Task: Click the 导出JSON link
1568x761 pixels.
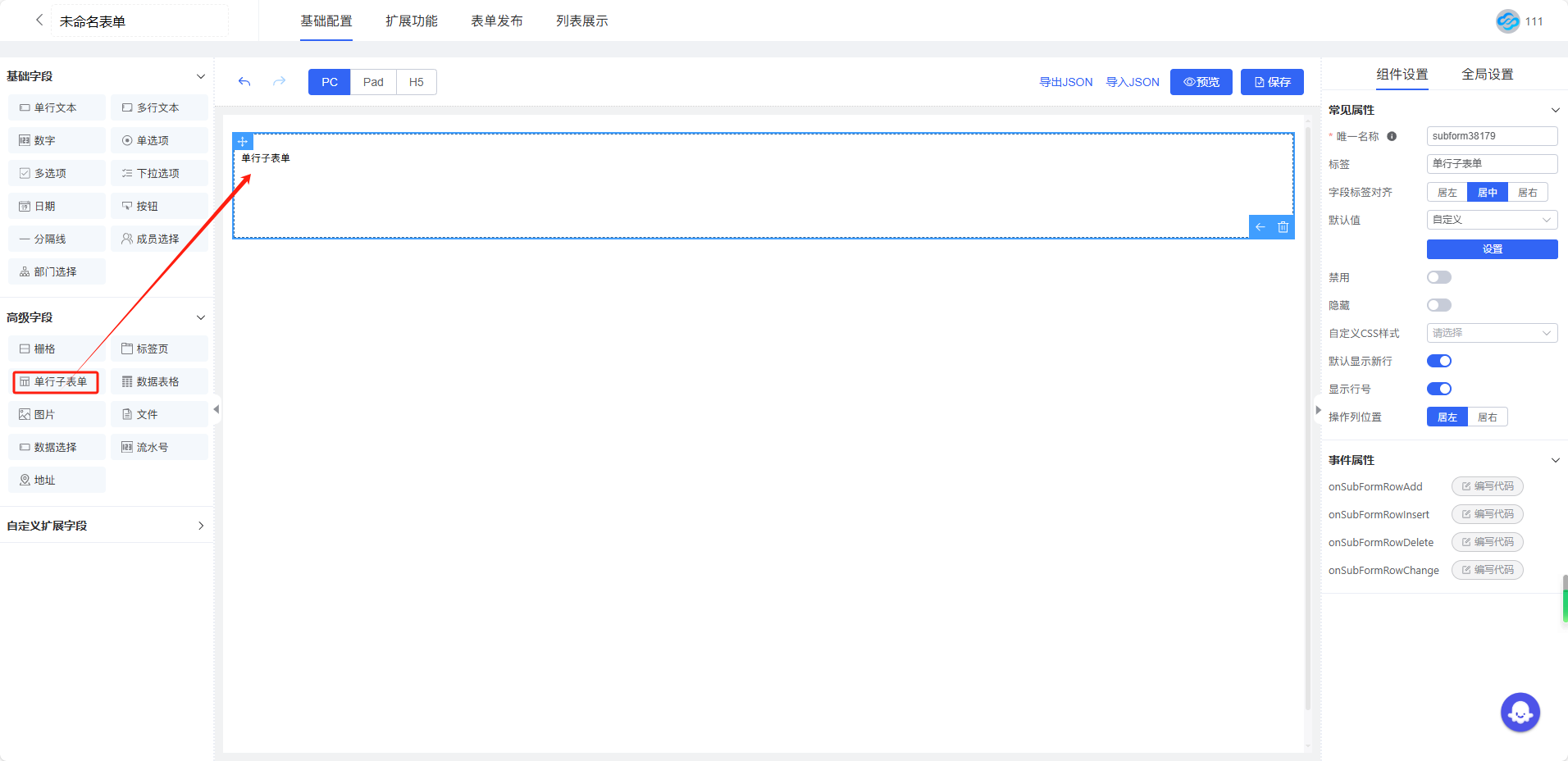Action: (x=1065, y=82)
